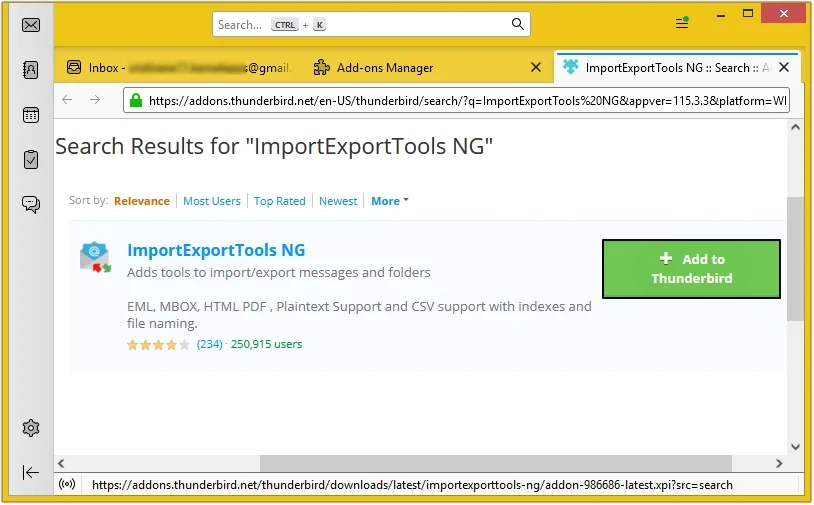This screenshot has width=814, height=505.
Task: Open Thunderbird Settings gear icon
Action: tap(31, 428)
